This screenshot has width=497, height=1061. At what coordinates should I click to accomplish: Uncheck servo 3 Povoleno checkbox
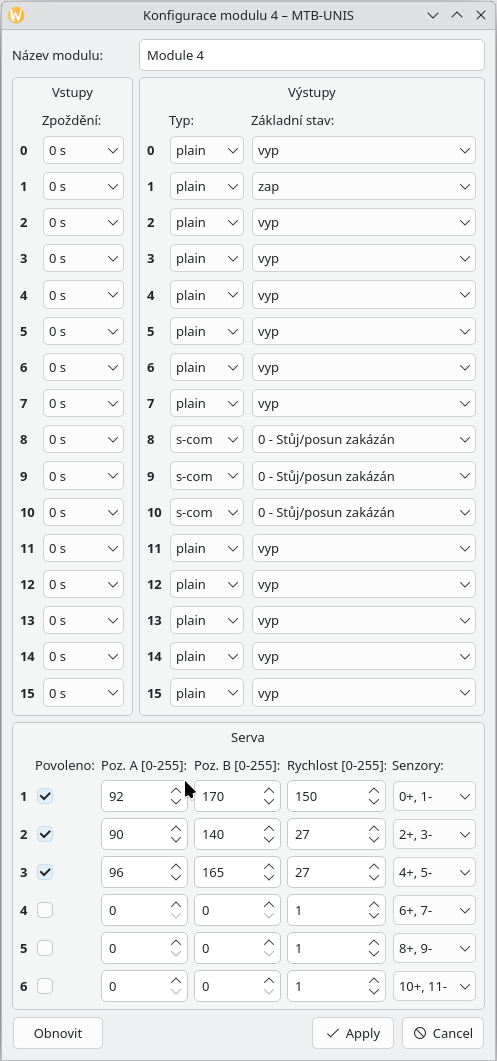coord(45,872)
